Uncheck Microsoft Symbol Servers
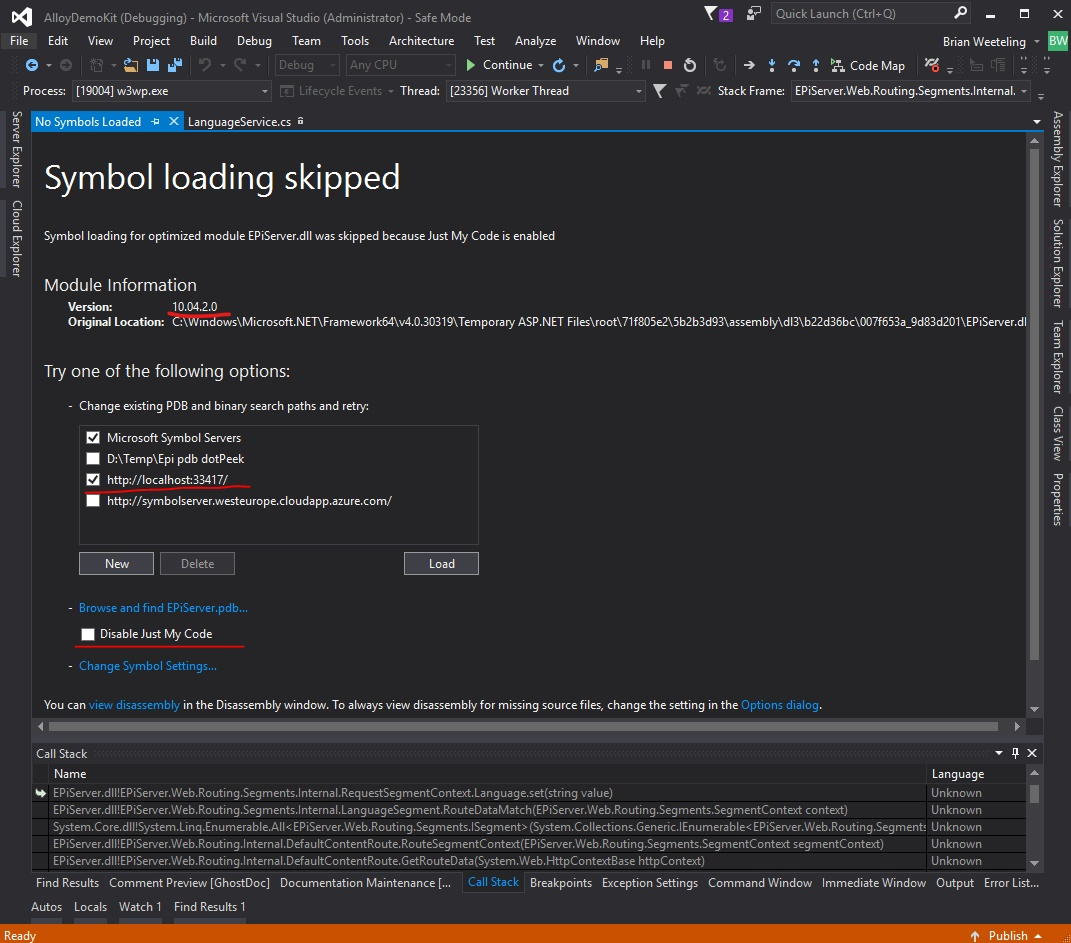 pyautogui.click(x=93, y=438)
